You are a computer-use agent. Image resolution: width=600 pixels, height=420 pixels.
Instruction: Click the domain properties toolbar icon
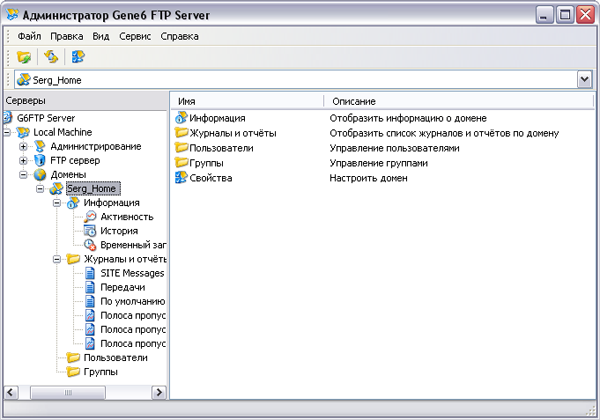point(78,57)
